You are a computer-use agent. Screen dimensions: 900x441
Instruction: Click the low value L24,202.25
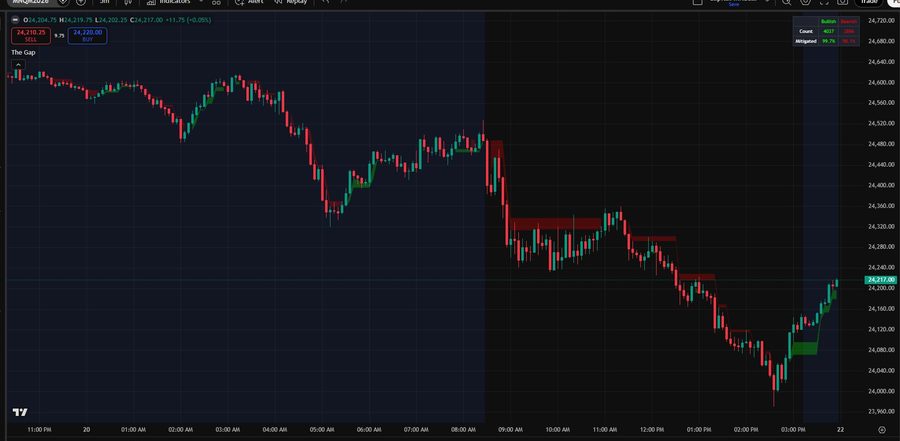click(x=111, y=20)
